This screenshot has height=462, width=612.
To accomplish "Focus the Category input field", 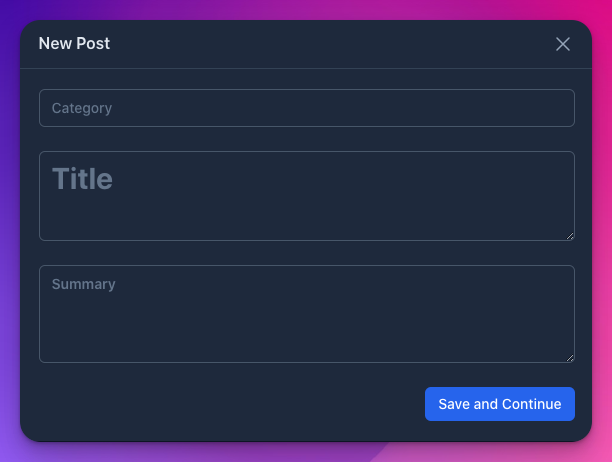I will 306,108.
